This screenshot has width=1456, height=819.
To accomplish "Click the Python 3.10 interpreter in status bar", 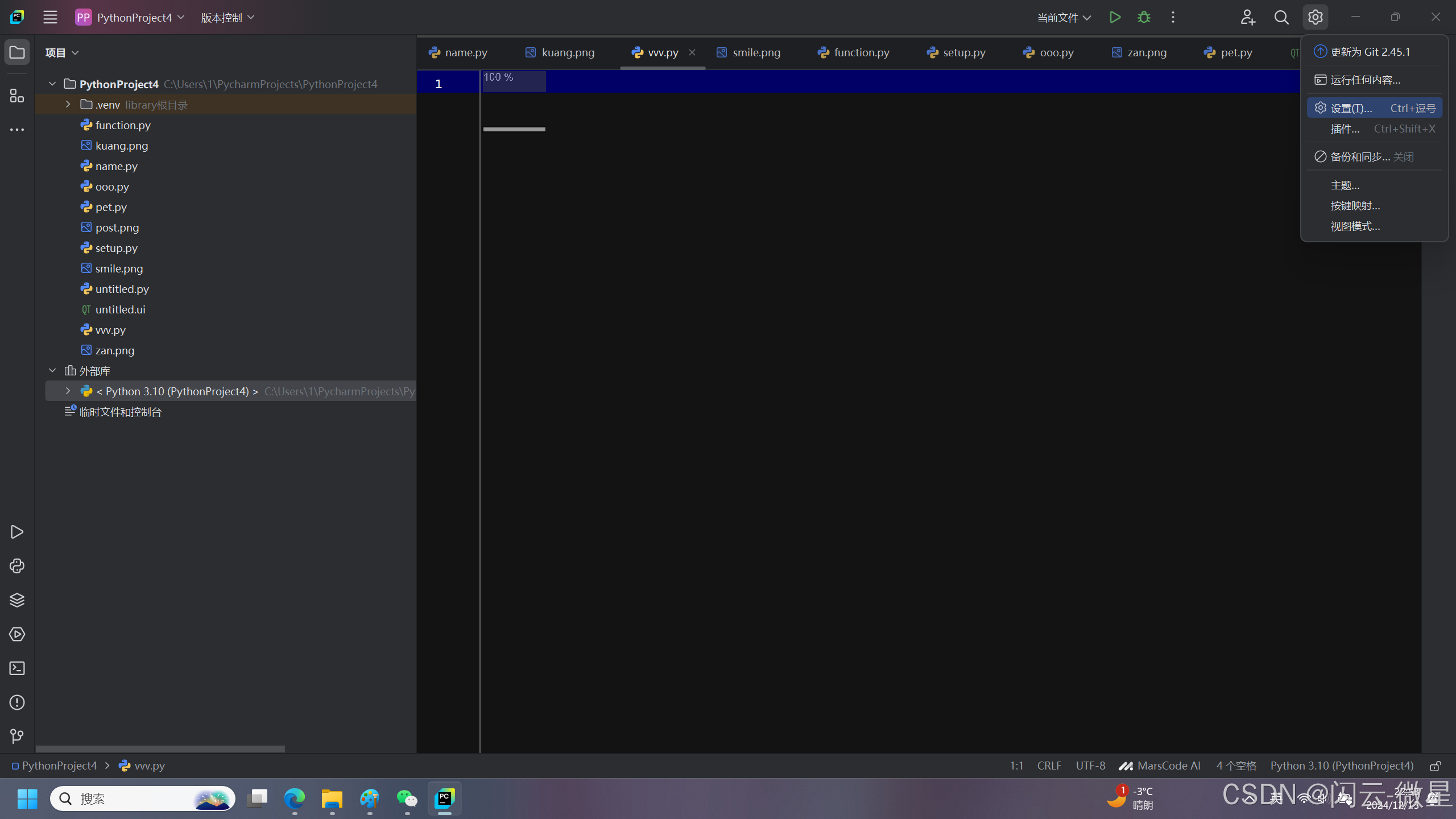I will [1342, 766].
